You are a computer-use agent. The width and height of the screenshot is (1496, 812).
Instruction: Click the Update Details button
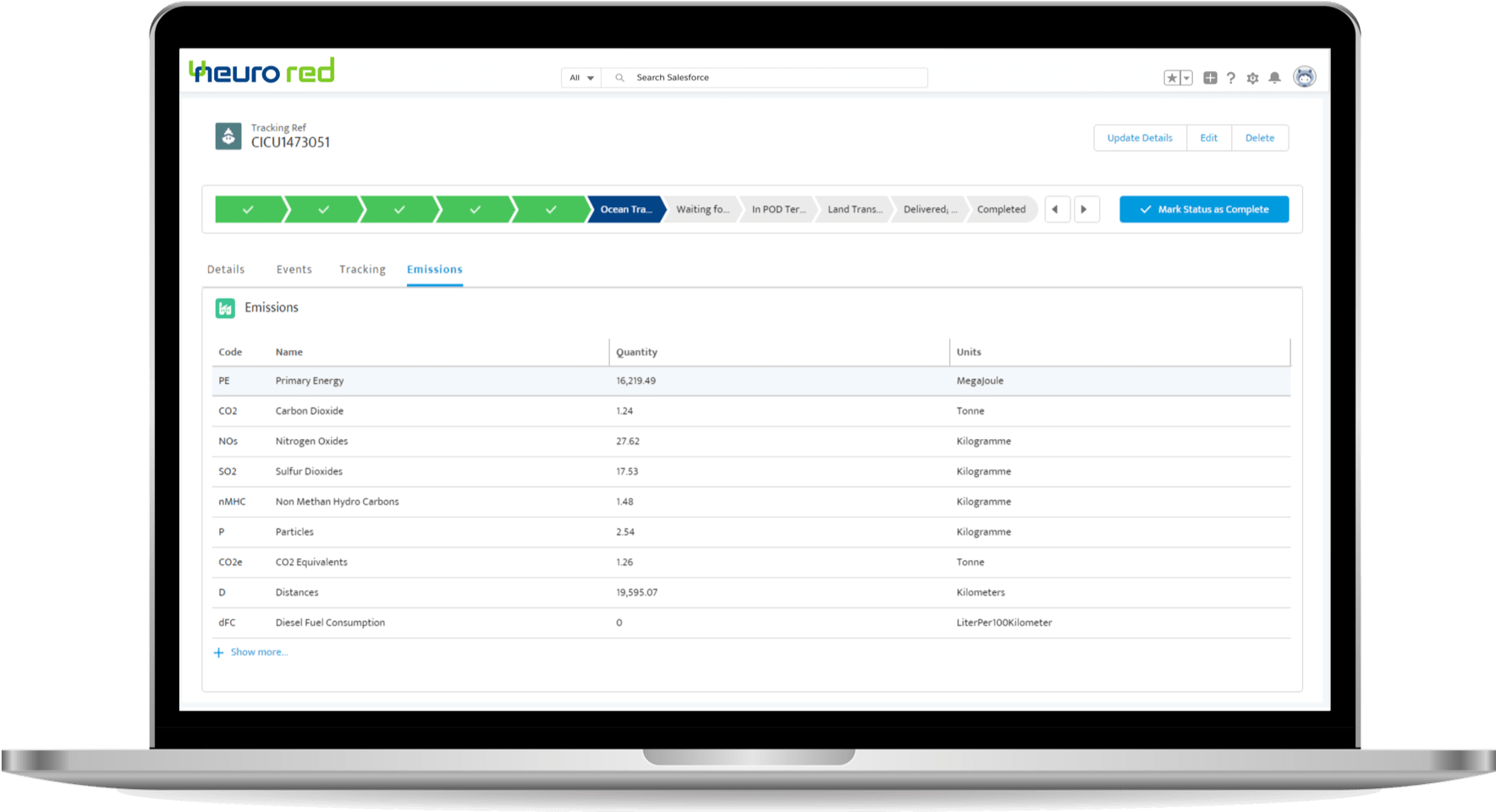1140,138
